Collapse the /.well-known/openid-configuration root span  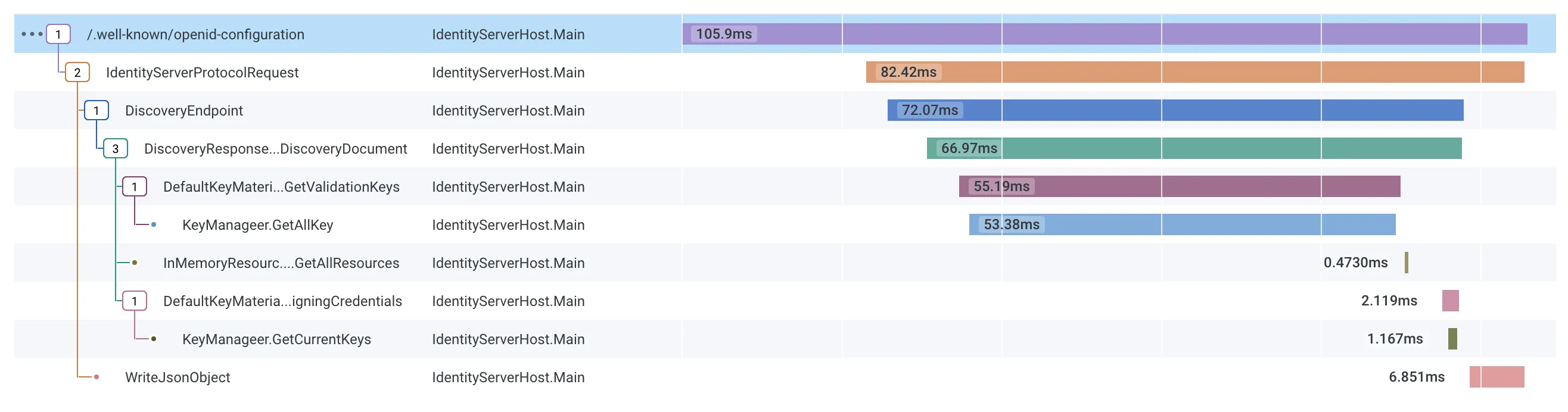click(x=58, y=34)
